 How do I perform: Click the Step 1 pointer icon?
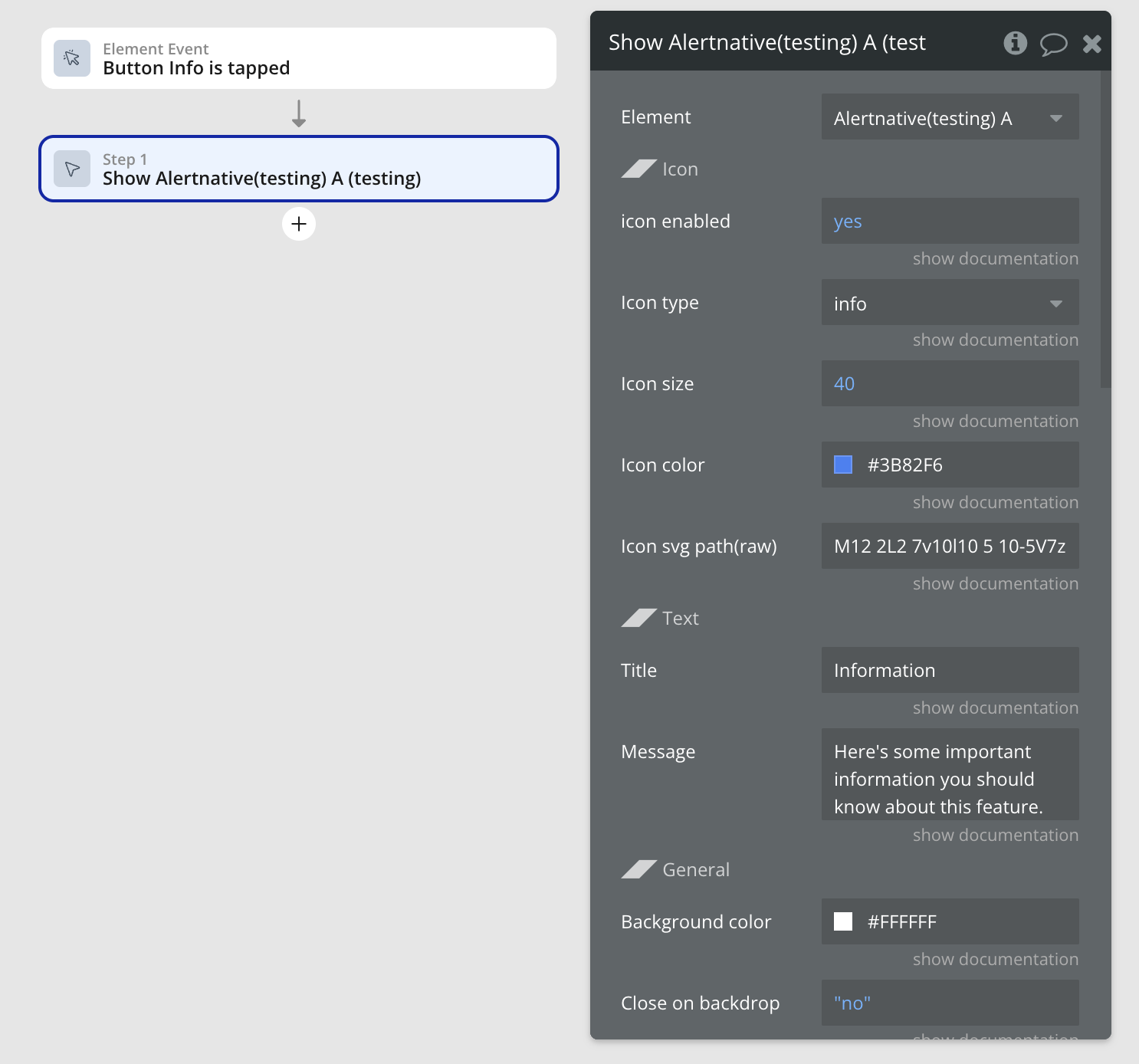click(x=72, y=169)
